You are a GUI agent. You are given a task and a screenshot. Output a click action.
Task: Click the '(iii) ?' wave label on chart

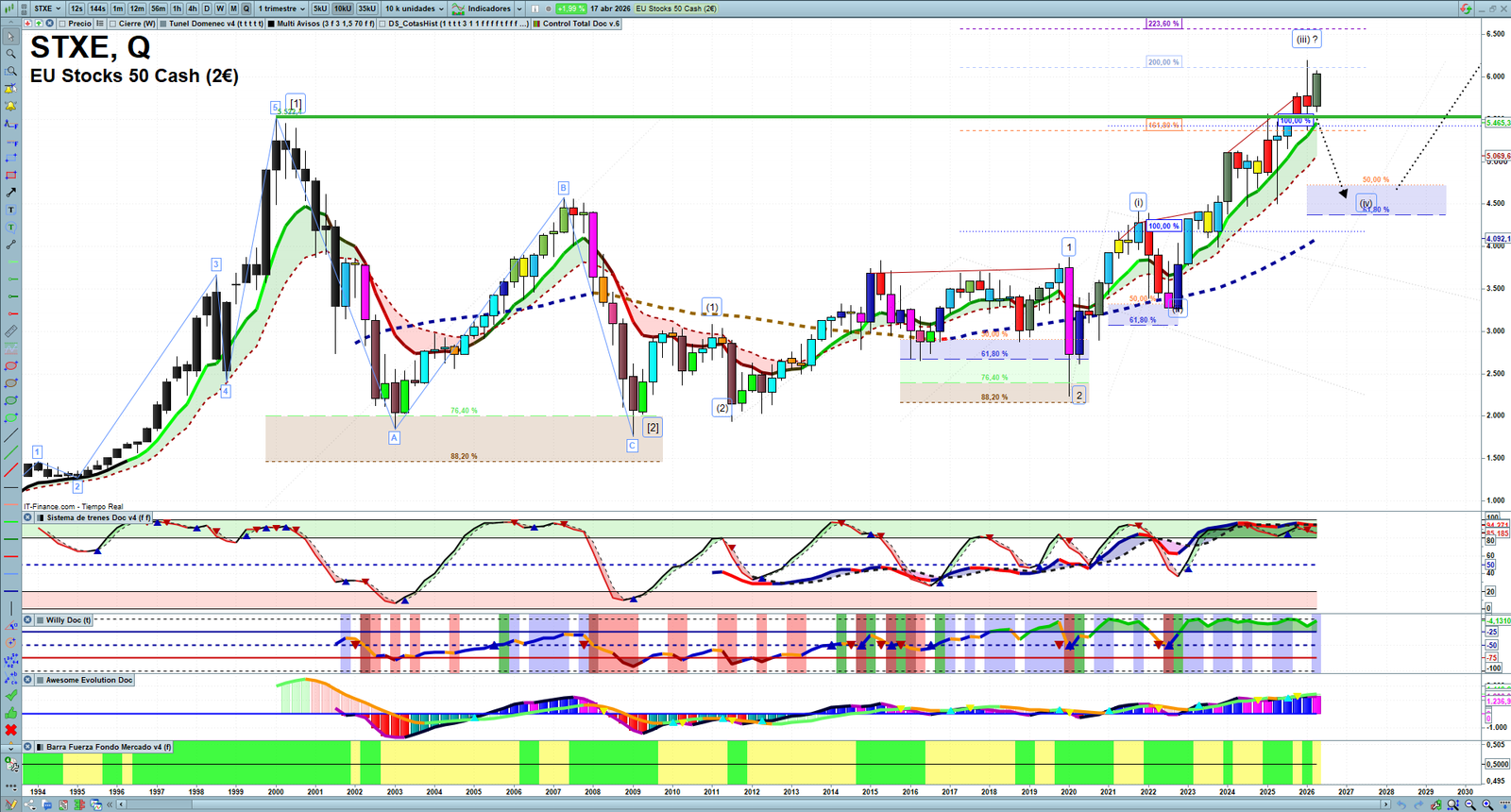1307,39
